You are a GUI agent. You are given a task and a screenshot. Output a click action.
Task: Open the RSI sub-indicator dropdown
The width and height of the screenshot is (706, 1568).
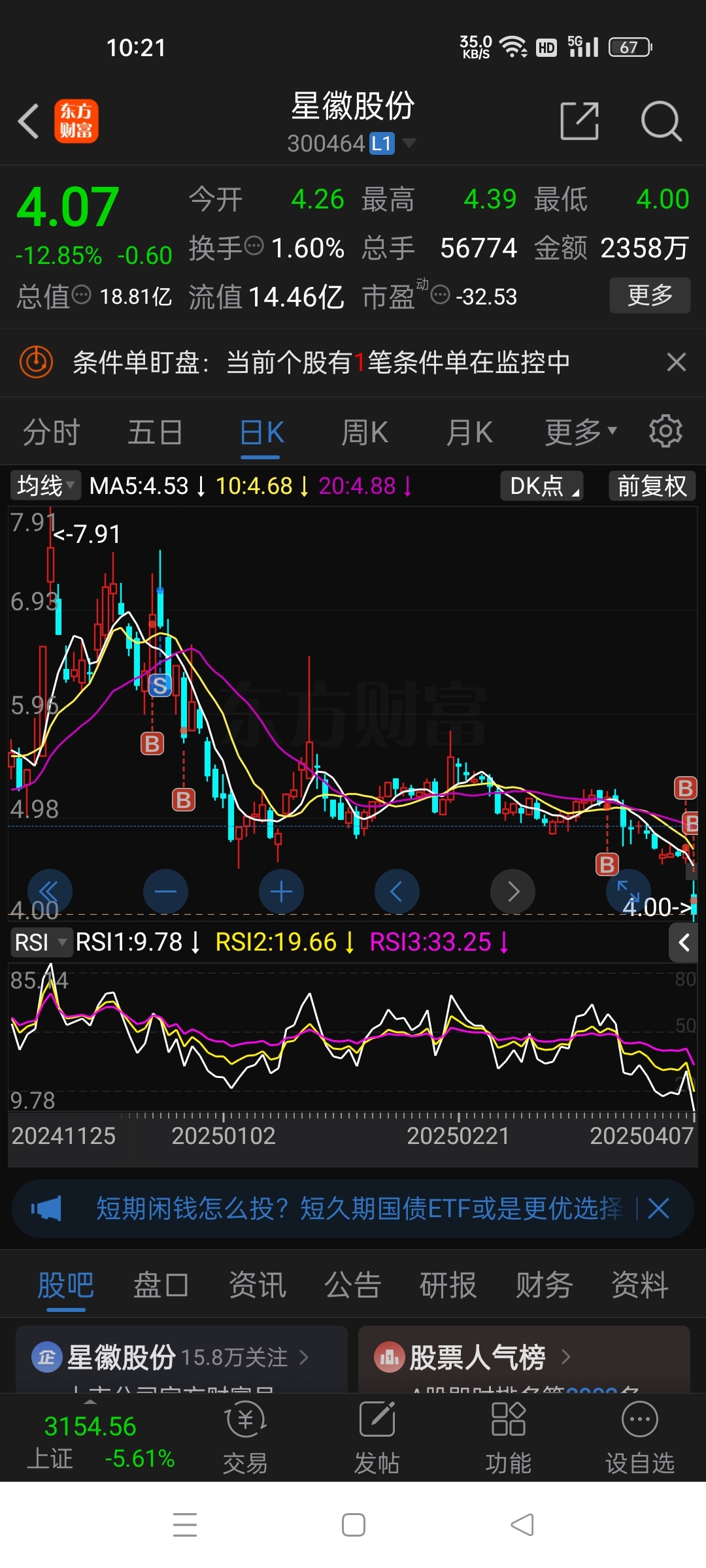click(41, 942)
